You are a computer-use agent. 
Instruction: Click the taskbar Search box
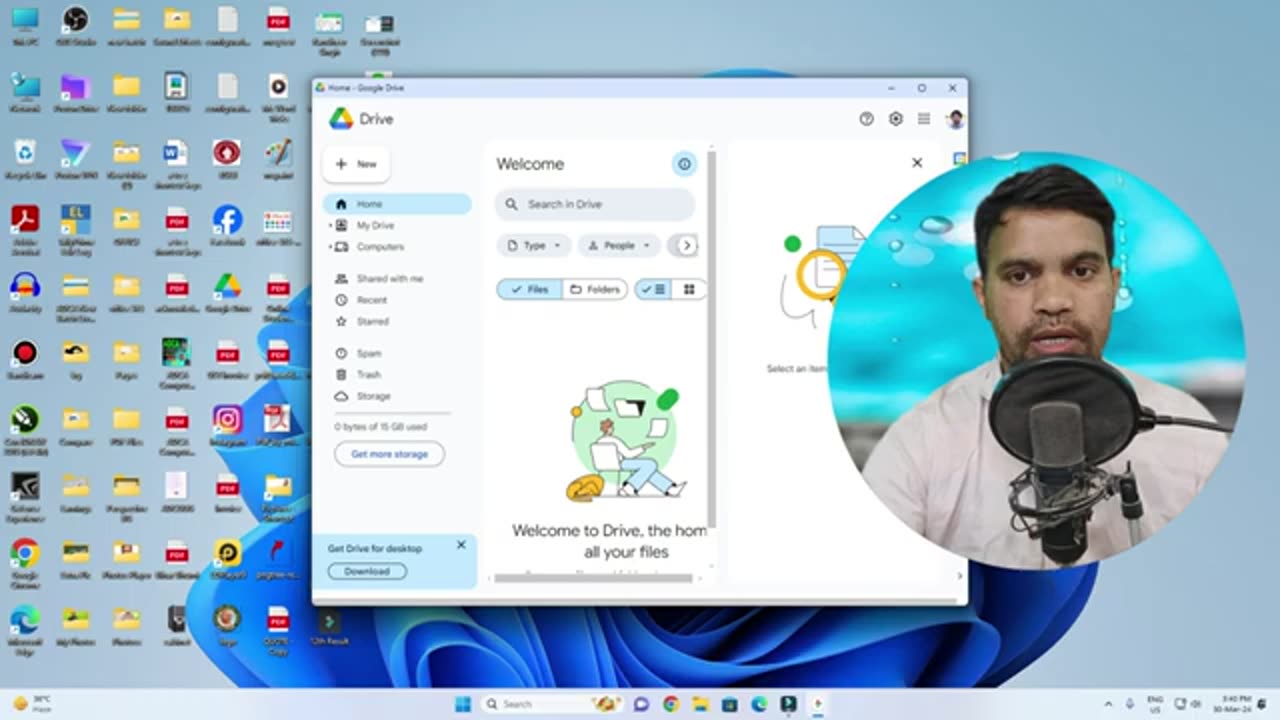click(552, 704)
